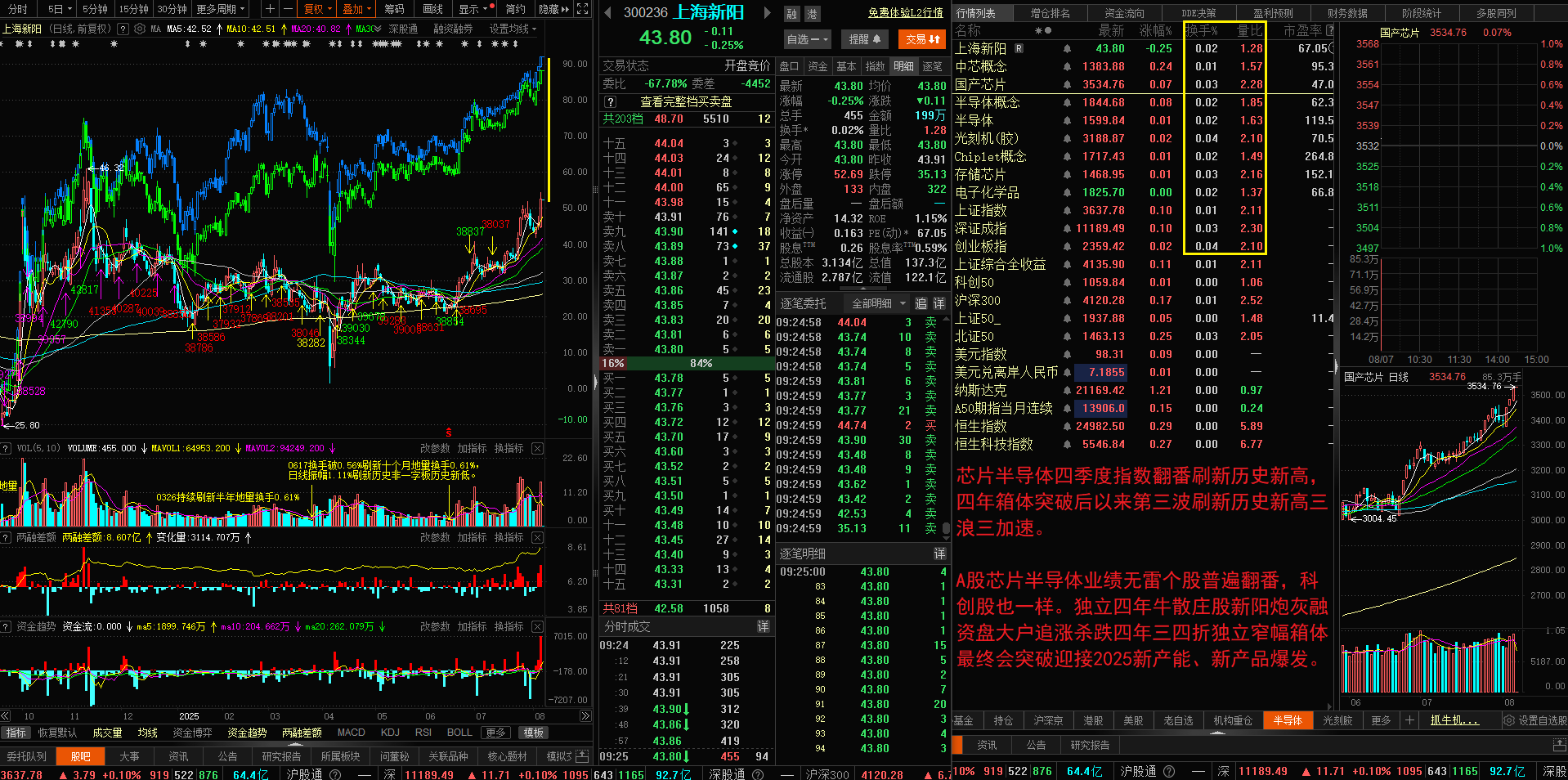
Task: Expand MA values with the chevron icon
Action: (378, 29)
